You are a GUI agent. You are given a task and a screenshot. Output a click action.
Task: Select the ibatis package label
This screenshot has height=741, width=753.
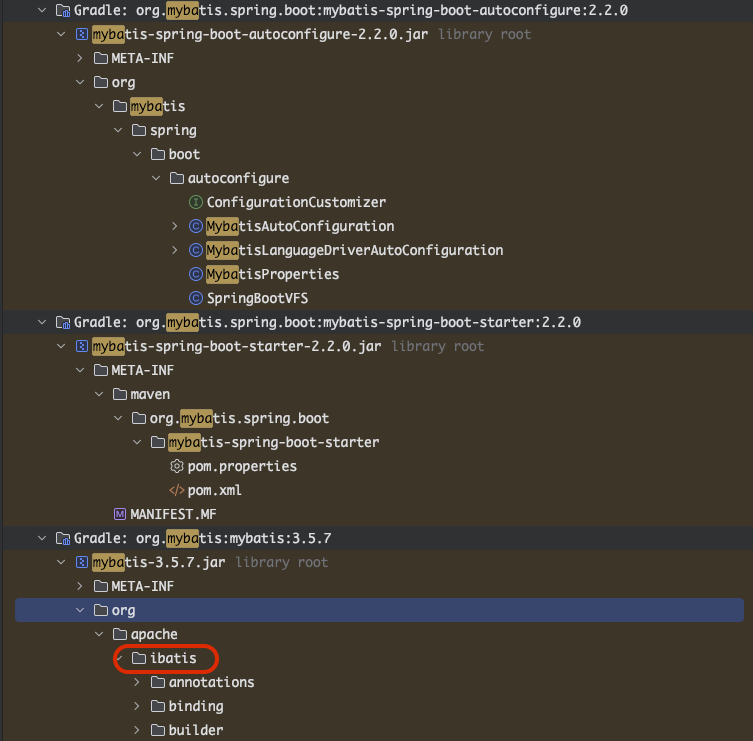[173, 658]
